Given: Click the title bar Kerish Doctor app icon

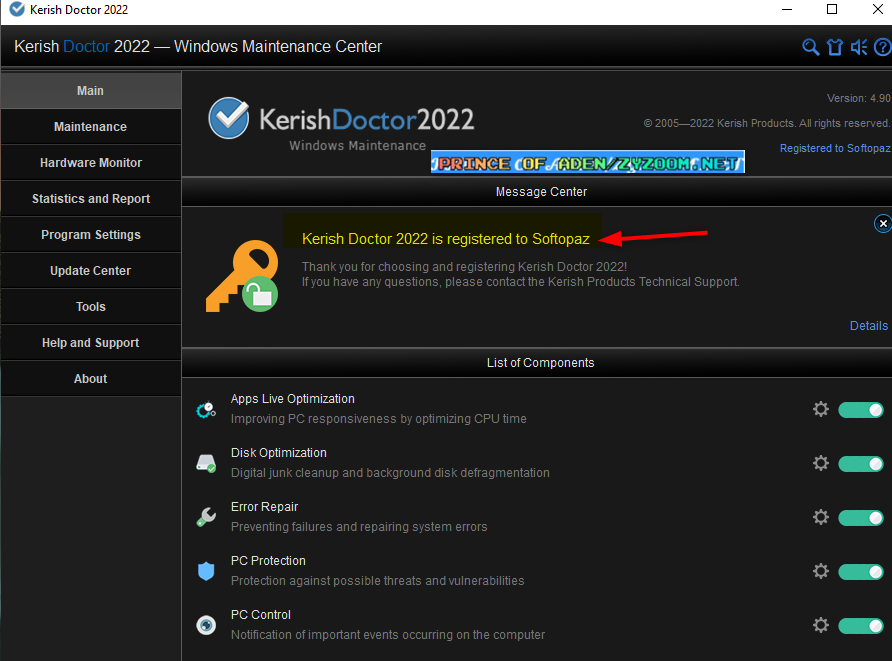Looking at the screenshot, I should click(x=17, y=10).
